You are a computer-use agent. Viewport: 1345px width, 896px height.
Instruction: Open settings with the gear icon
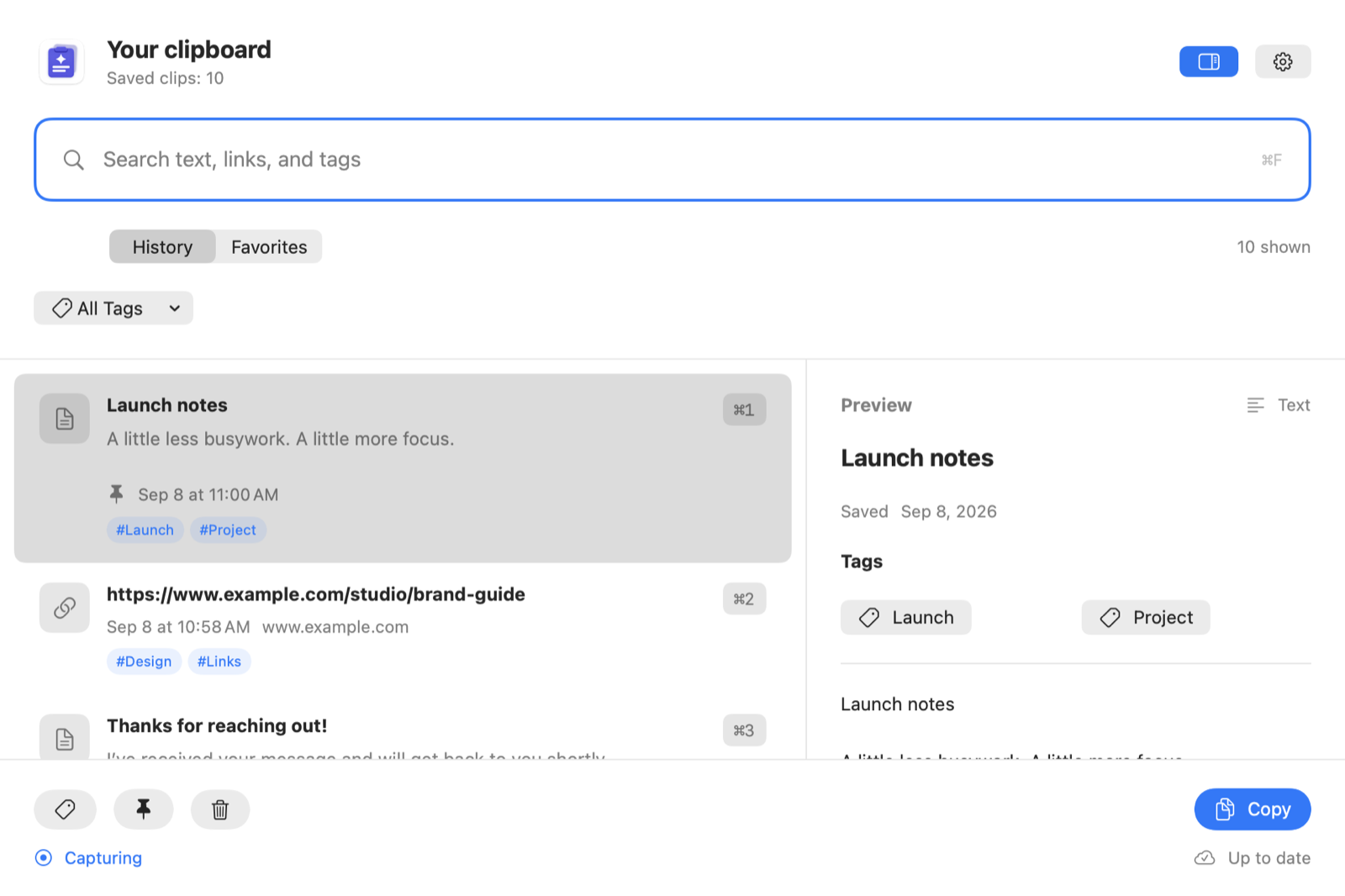[x=1282, y=61]
